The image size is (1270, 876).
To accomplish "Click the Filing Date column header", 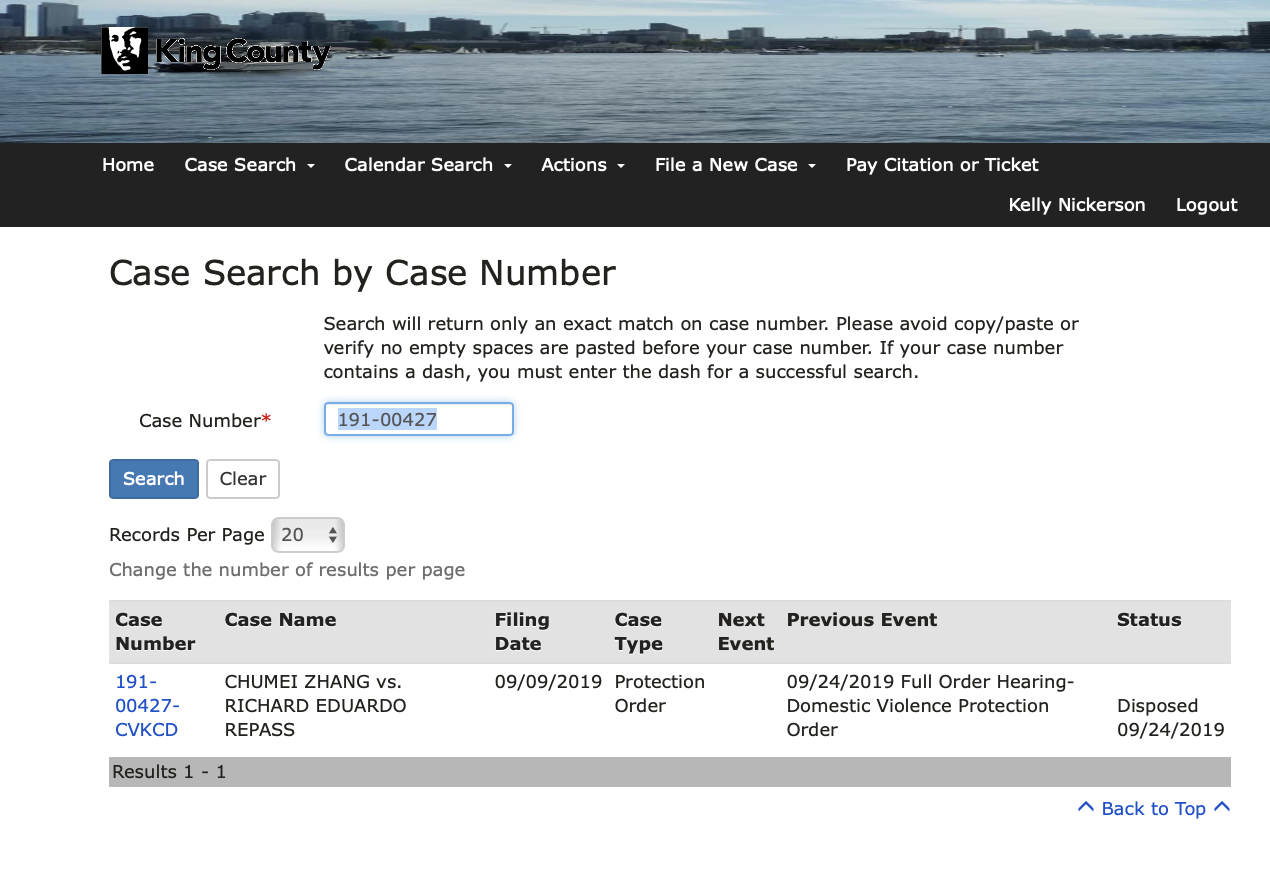I will click(x=522, y=632).
